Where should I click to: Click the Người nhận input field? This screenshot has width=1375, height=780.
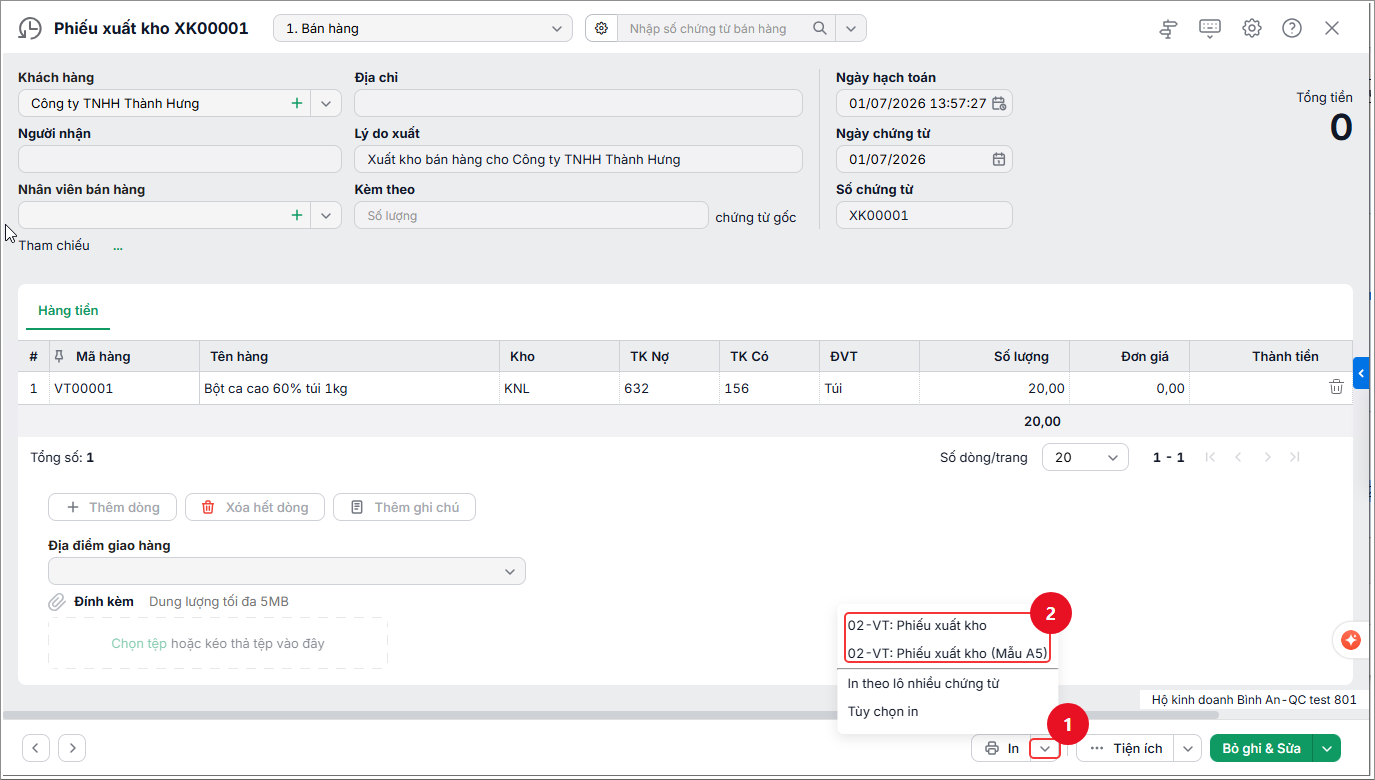point(180,159)
